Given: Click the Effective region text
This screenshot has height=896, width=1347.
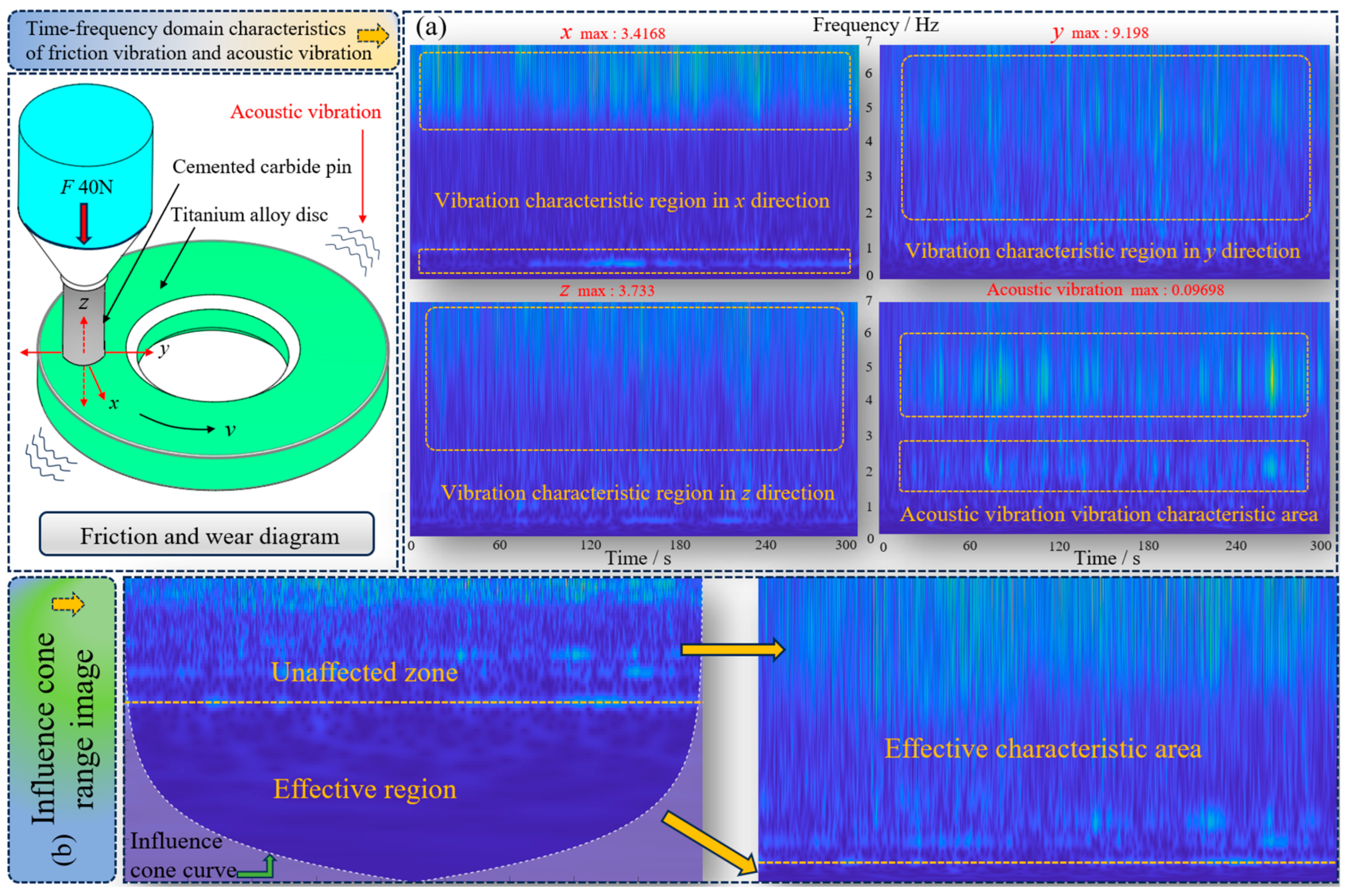Looking at the screenshot, I should pyautogui.click(x=365, y=789).
